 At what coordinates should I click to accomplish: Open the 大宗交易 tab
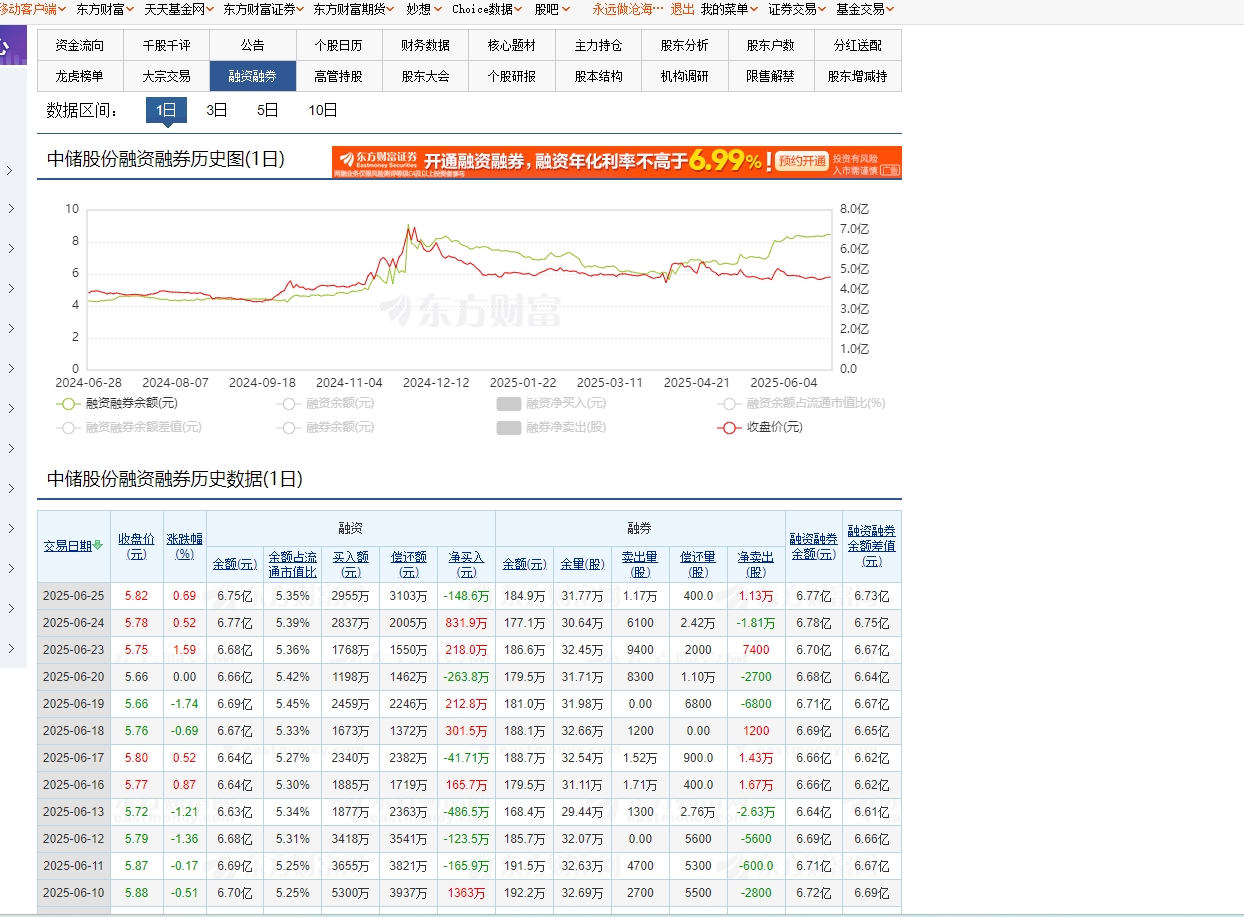click(166, 76)
